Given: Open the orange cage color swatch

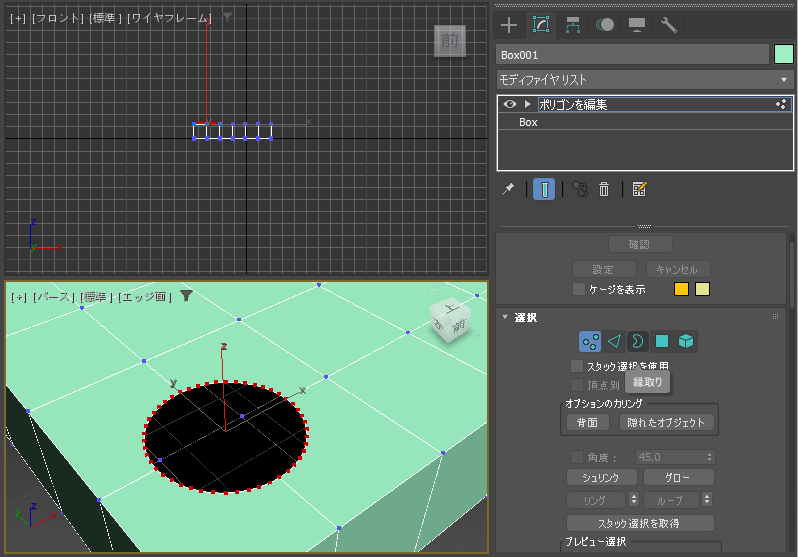Looking at the screenshot, I should tap(681, 289).
